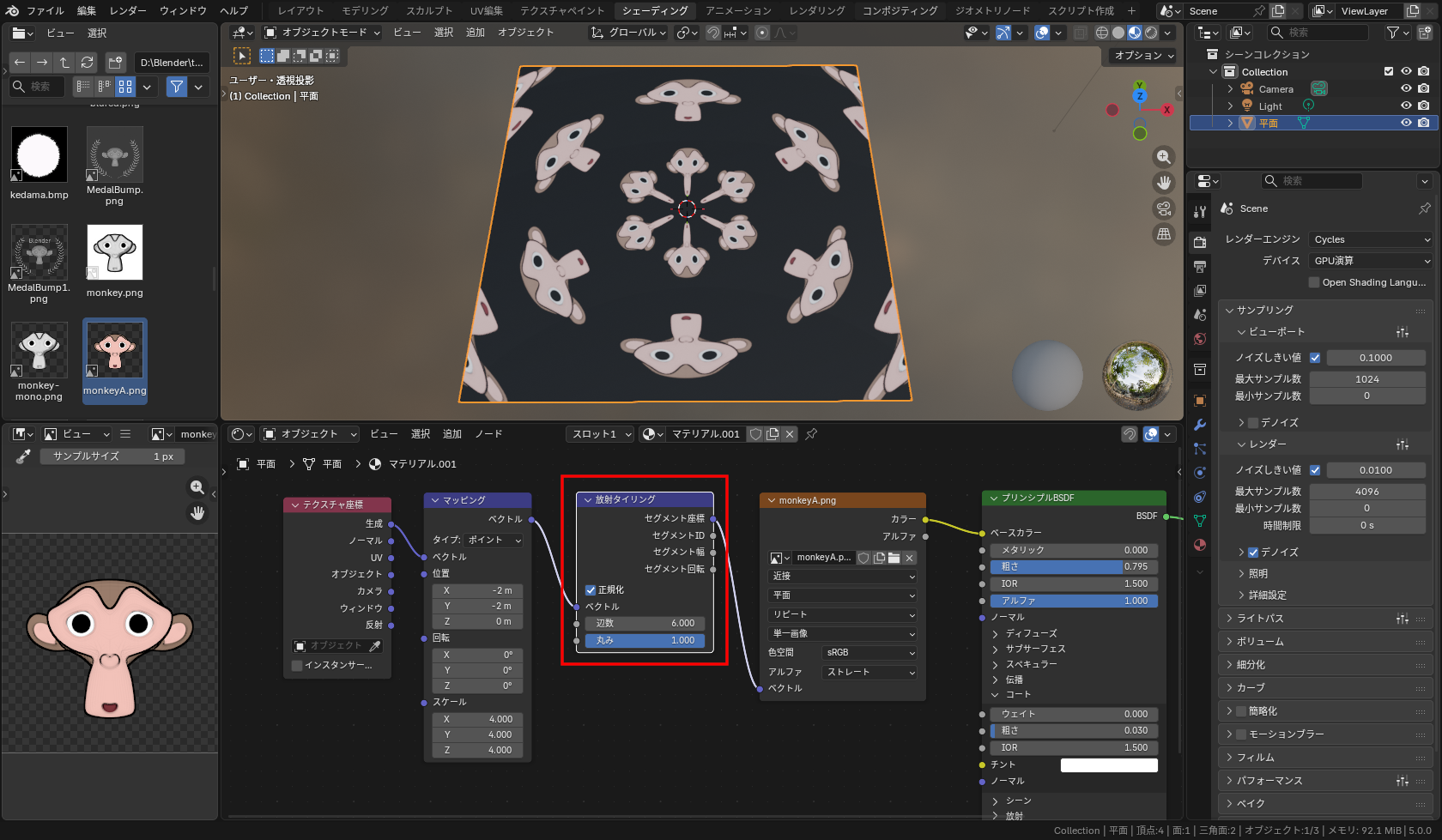Select solid viewport shading
The height and width of the screenshot is (840, 1442).
click(x=1118, y=33)
